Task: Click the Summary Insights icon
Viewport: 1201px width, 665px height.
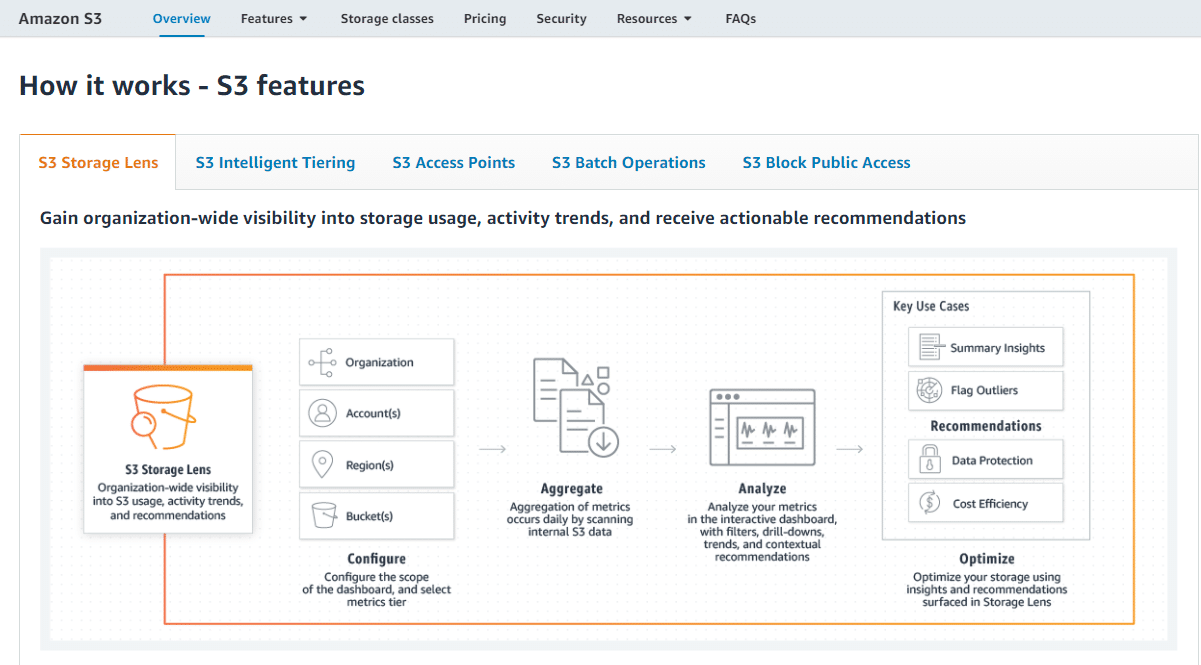Action: point(928,346)
